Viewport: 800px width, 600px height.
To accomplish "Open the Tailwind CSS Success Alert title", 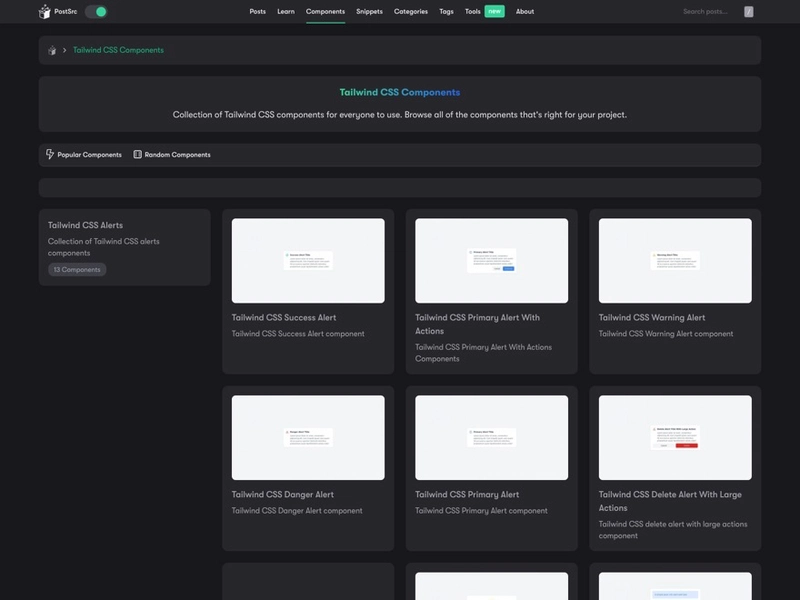I will click(284, 317).
